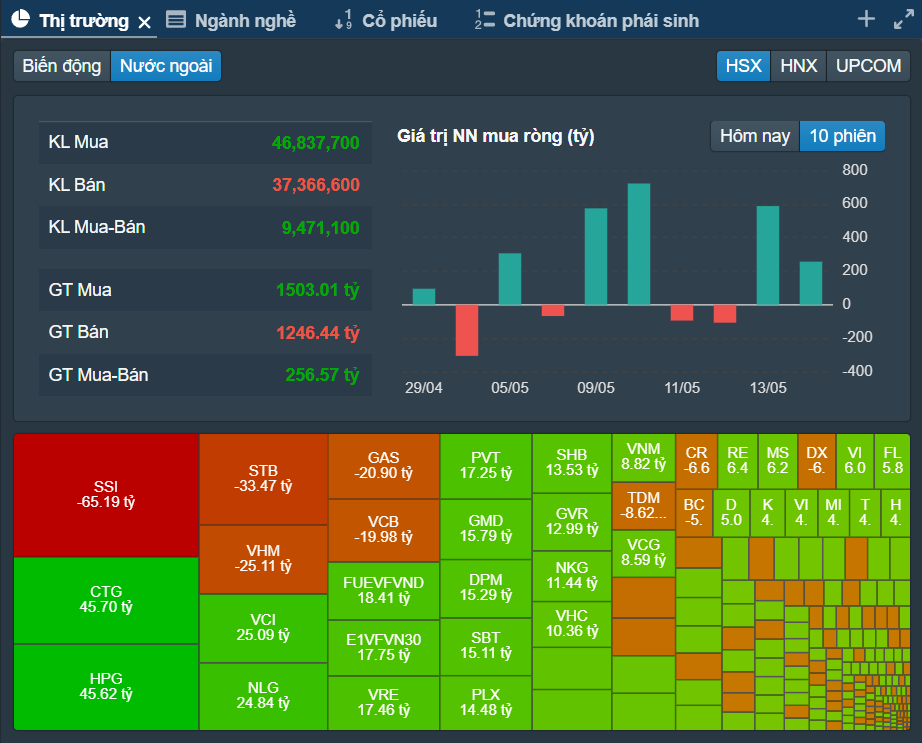Open the Chứng khoán phái sinh tab
Viewport: 922px width, 743px height.
[x=601, y=20]
